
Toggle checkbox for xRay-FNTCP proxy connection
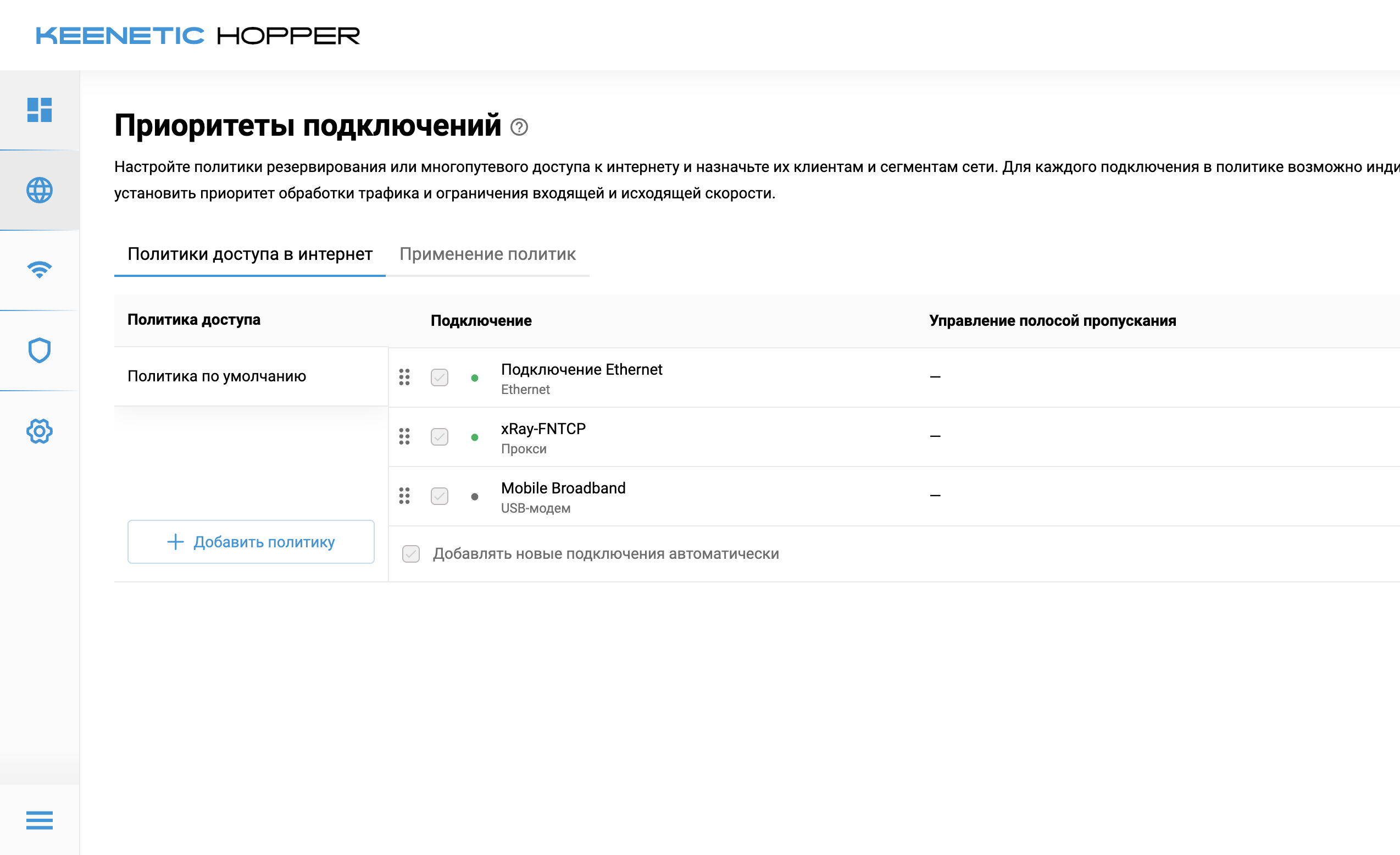(439, 436)
